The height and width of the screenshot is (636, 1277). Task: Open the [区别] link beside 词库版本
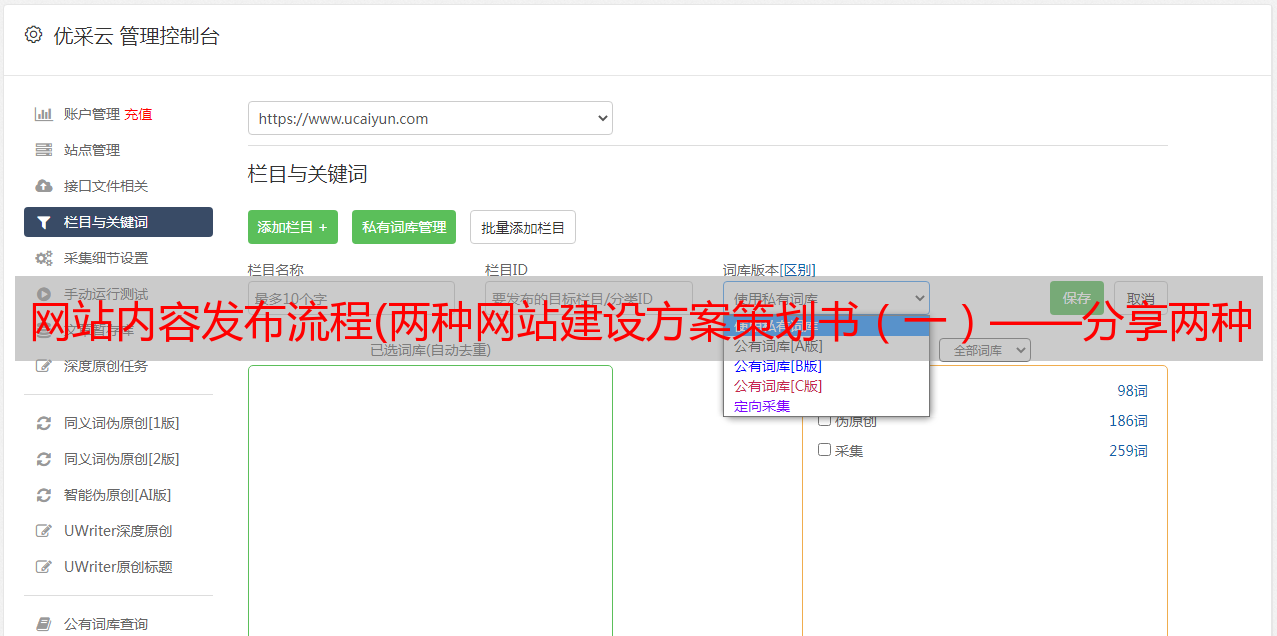(x=797, y=270)
